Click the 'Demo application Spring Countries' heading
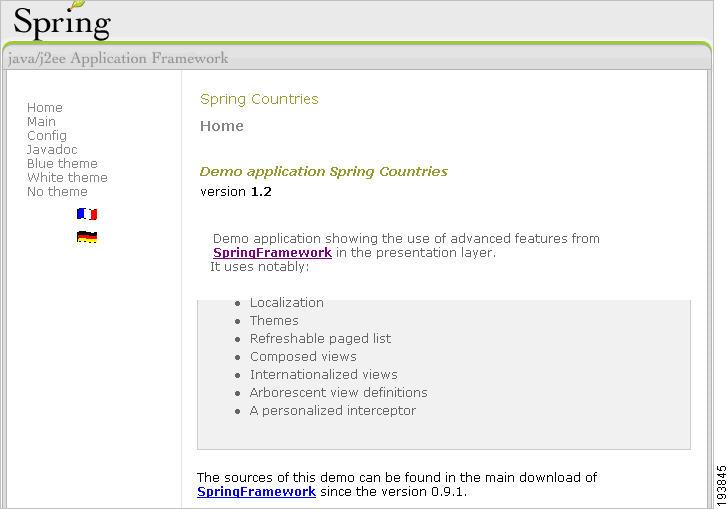Viewport: 728px width, 509px height. 324,171
